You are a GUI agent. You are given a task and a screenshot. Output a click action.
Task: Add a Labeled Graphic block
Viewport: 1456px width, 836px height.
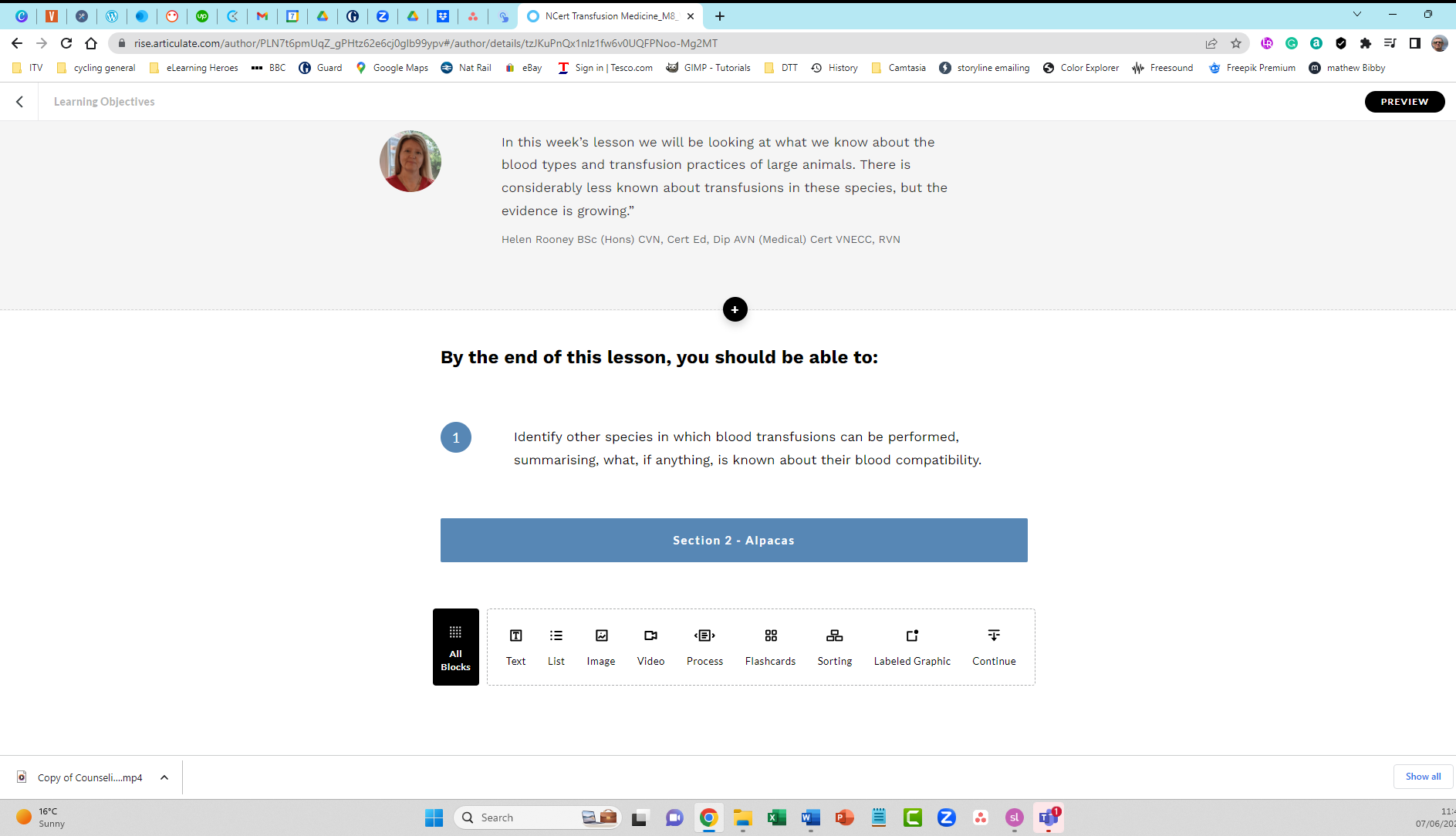(x=912, y=647)
